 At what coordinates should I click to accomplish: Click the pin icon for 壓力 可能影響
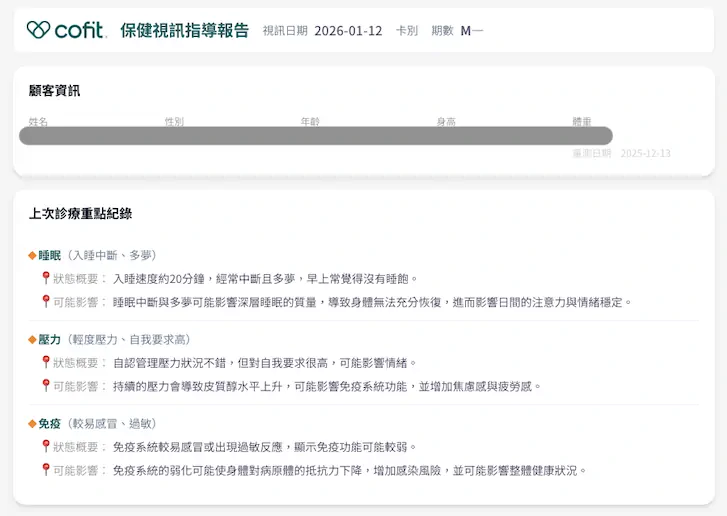click(45, 385)
